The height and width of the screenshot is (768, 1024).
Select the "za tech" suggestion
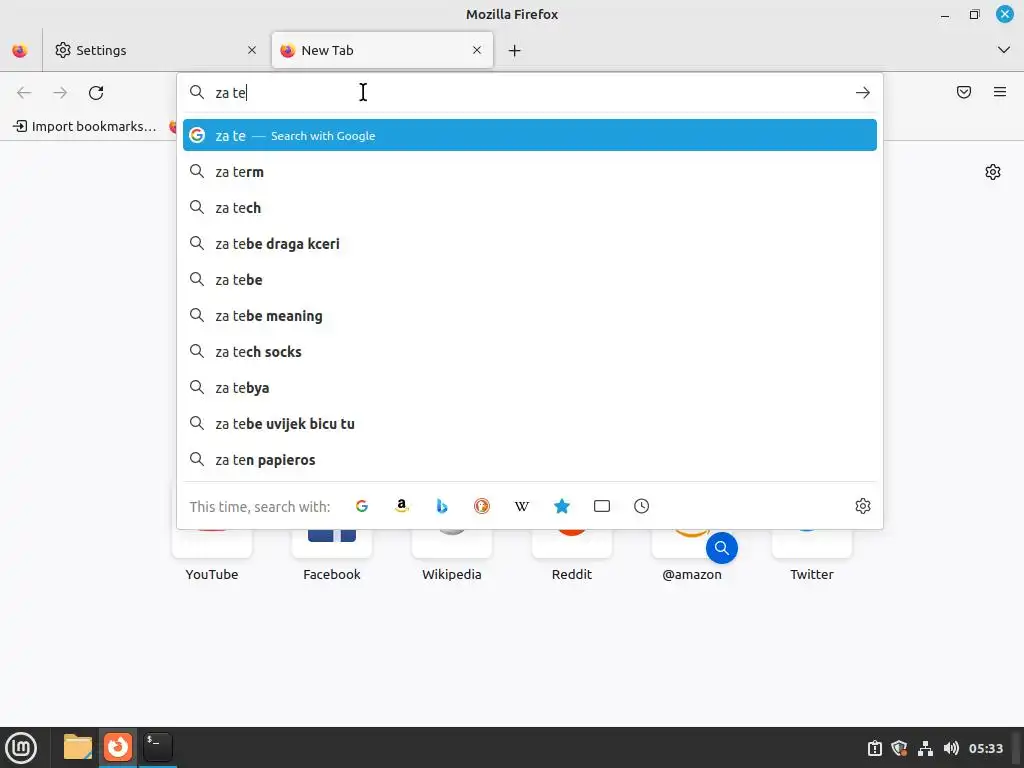530,208
